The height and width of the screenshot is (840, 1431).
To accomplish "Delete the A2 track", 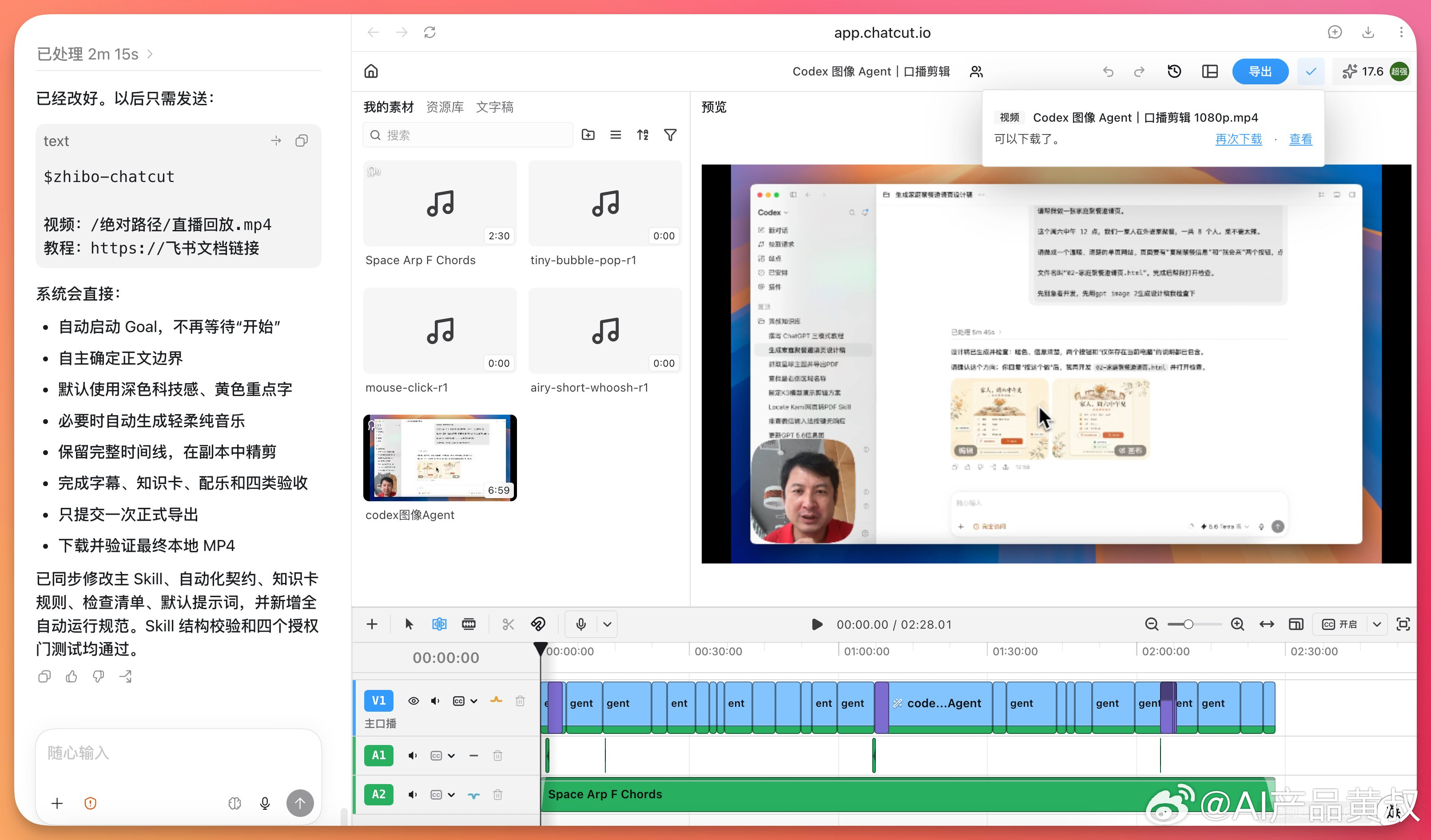I will [497, 795].
